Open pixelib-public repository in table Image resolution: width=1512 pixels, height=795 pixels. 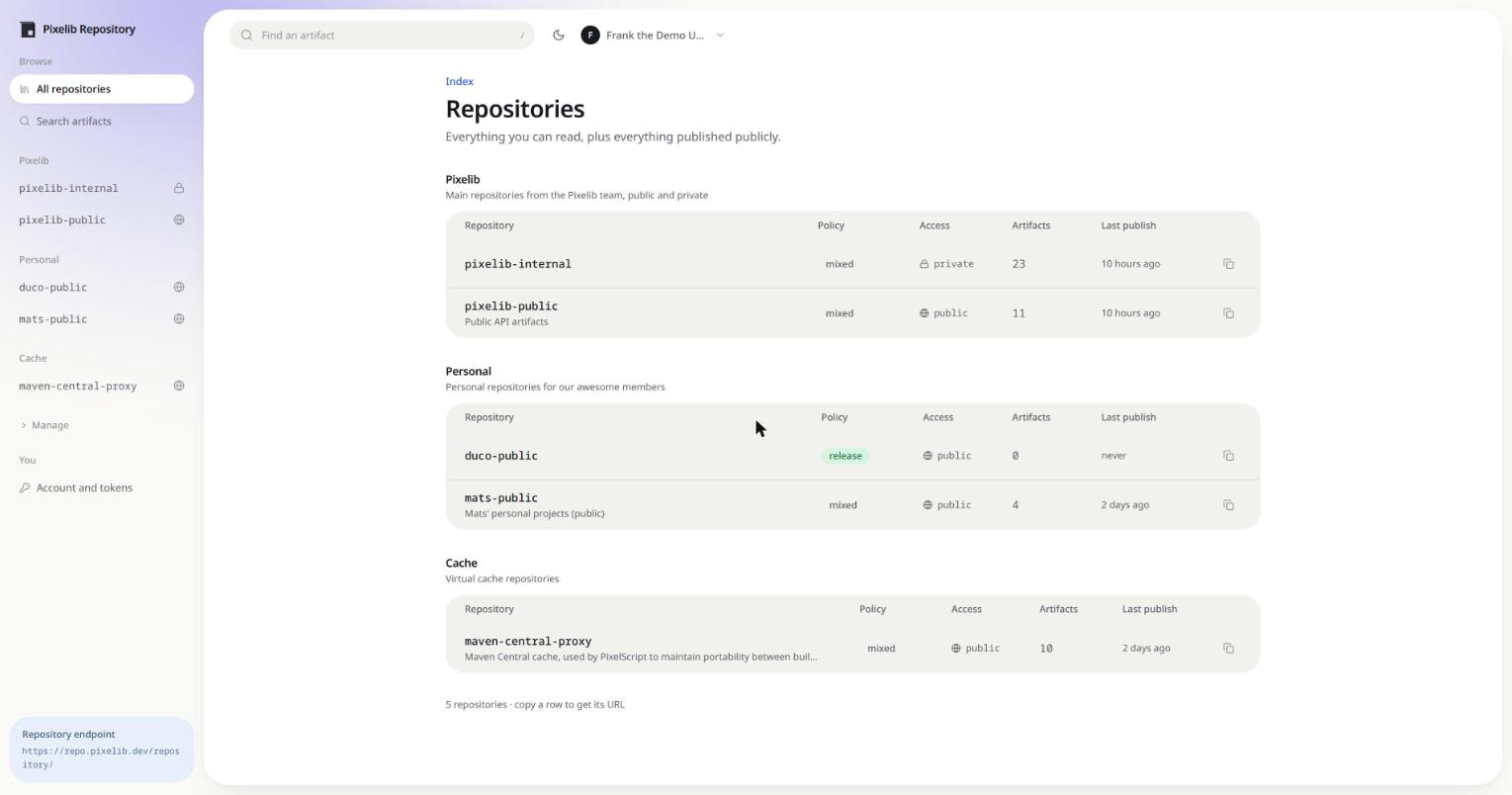pyautogui.click(x=510, y=306)
